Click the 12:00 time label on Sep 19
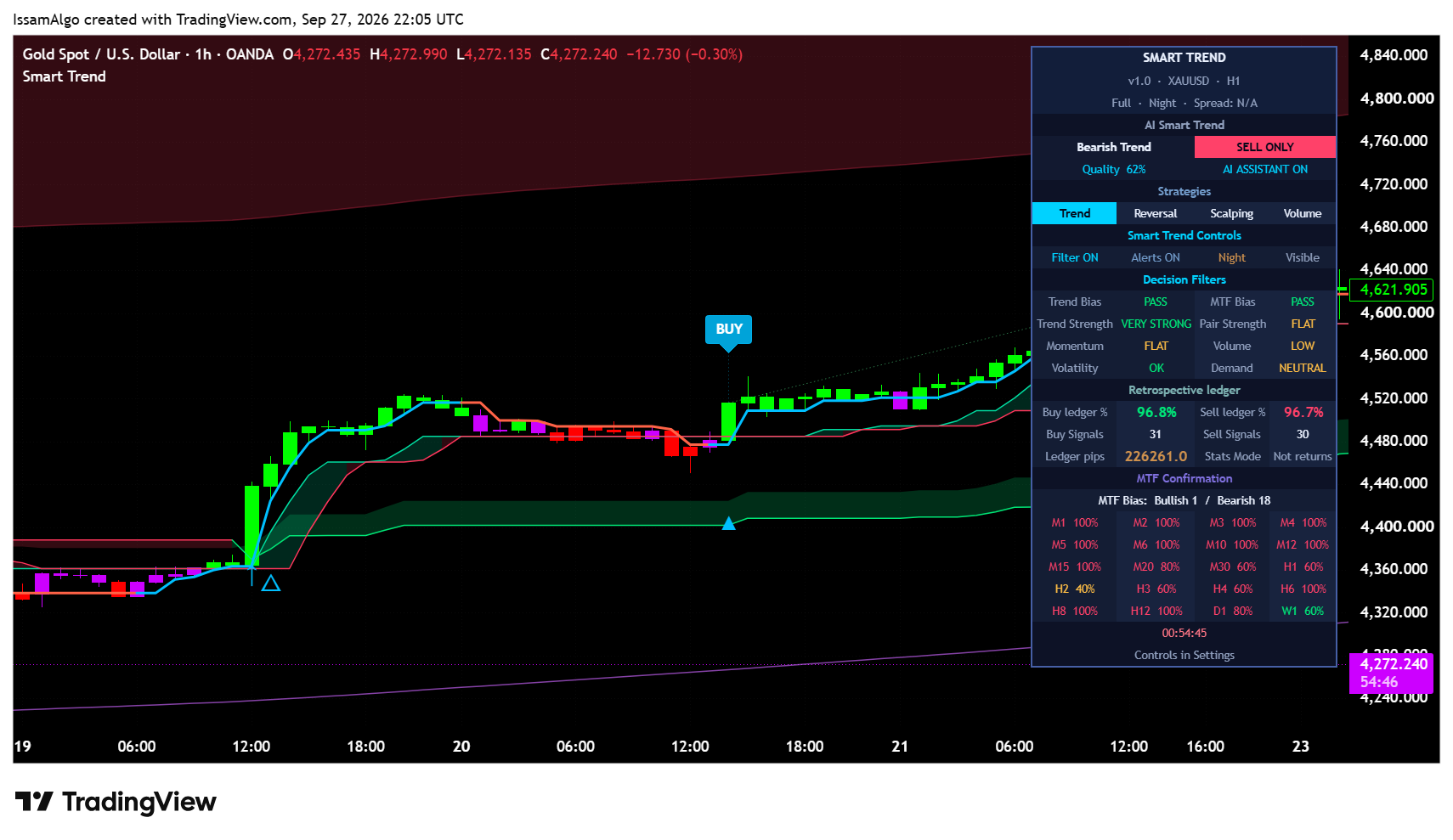The height and width of the screenshot is (840, 1453). [x=251, y=747]
